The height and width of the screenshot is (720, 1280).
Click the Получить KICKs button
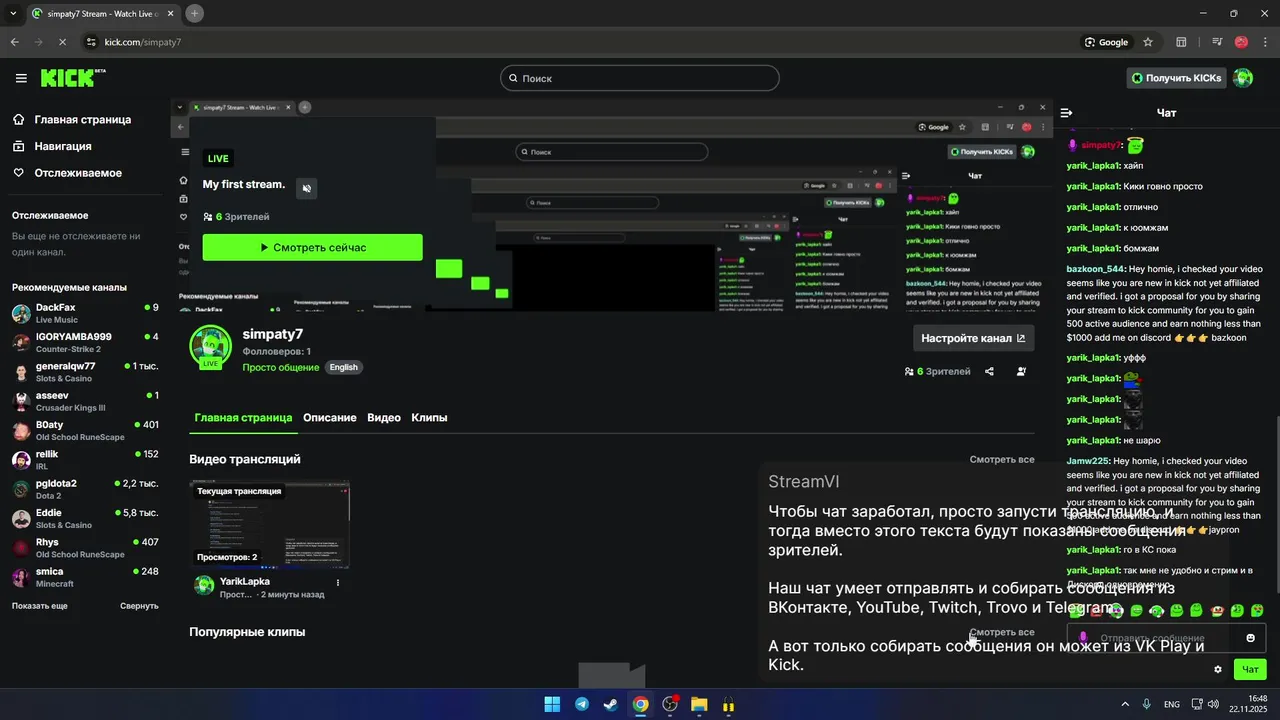tap(1176, 78)
